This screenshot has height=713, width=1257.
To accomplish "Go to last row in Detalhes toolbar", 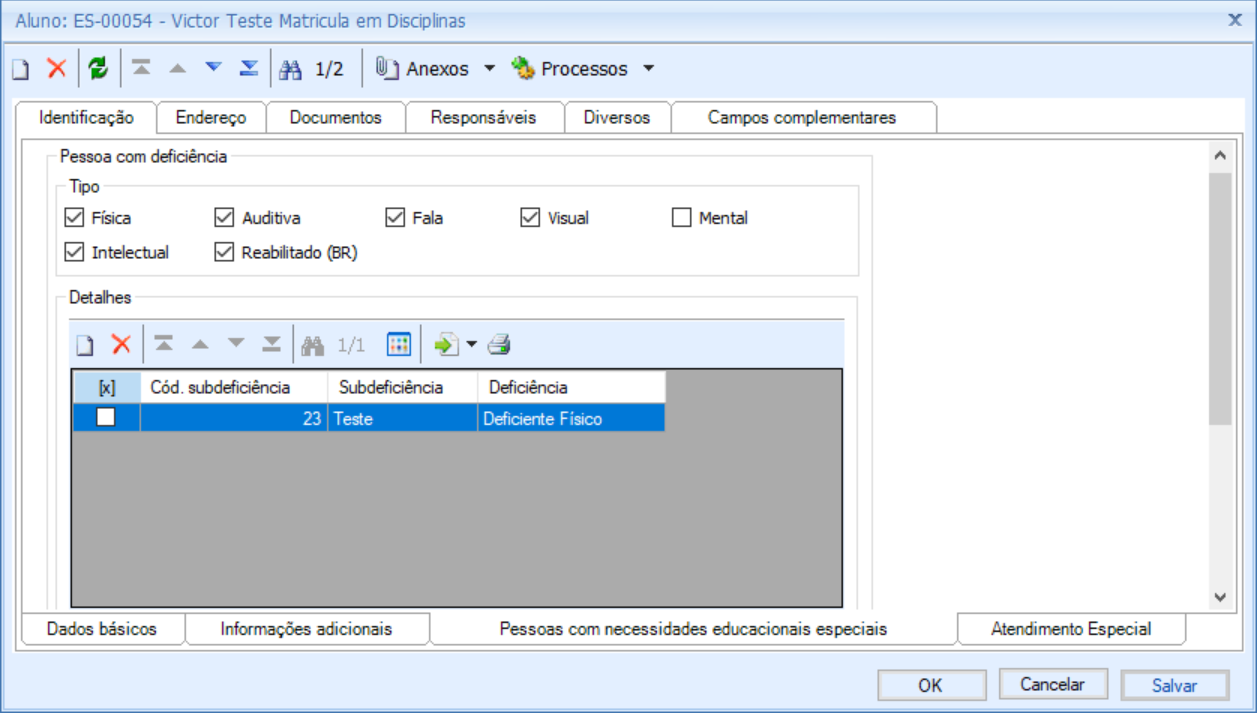I will pyautogui.click(x=271, y=345).
